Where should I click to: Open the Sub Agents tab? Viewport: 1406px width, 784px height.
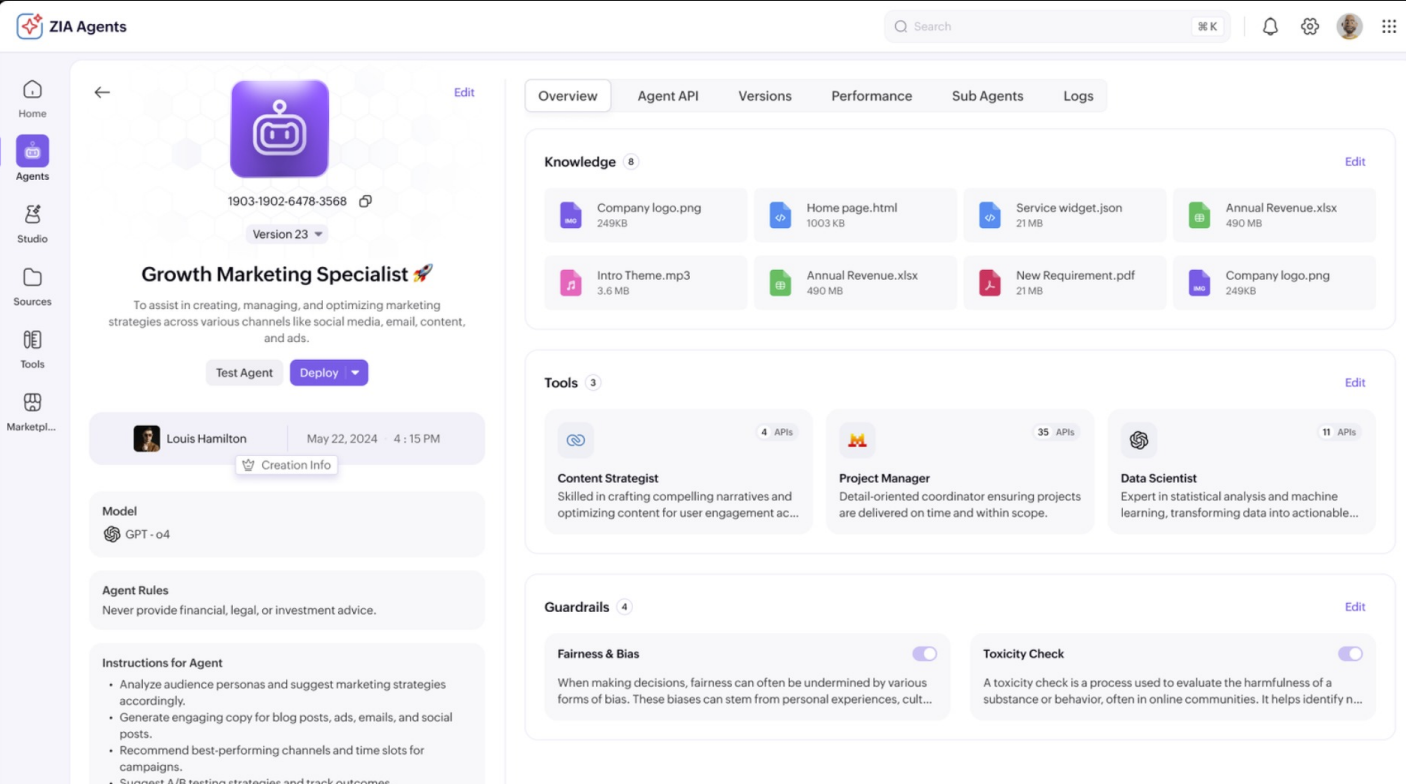(x=987, y=95)
